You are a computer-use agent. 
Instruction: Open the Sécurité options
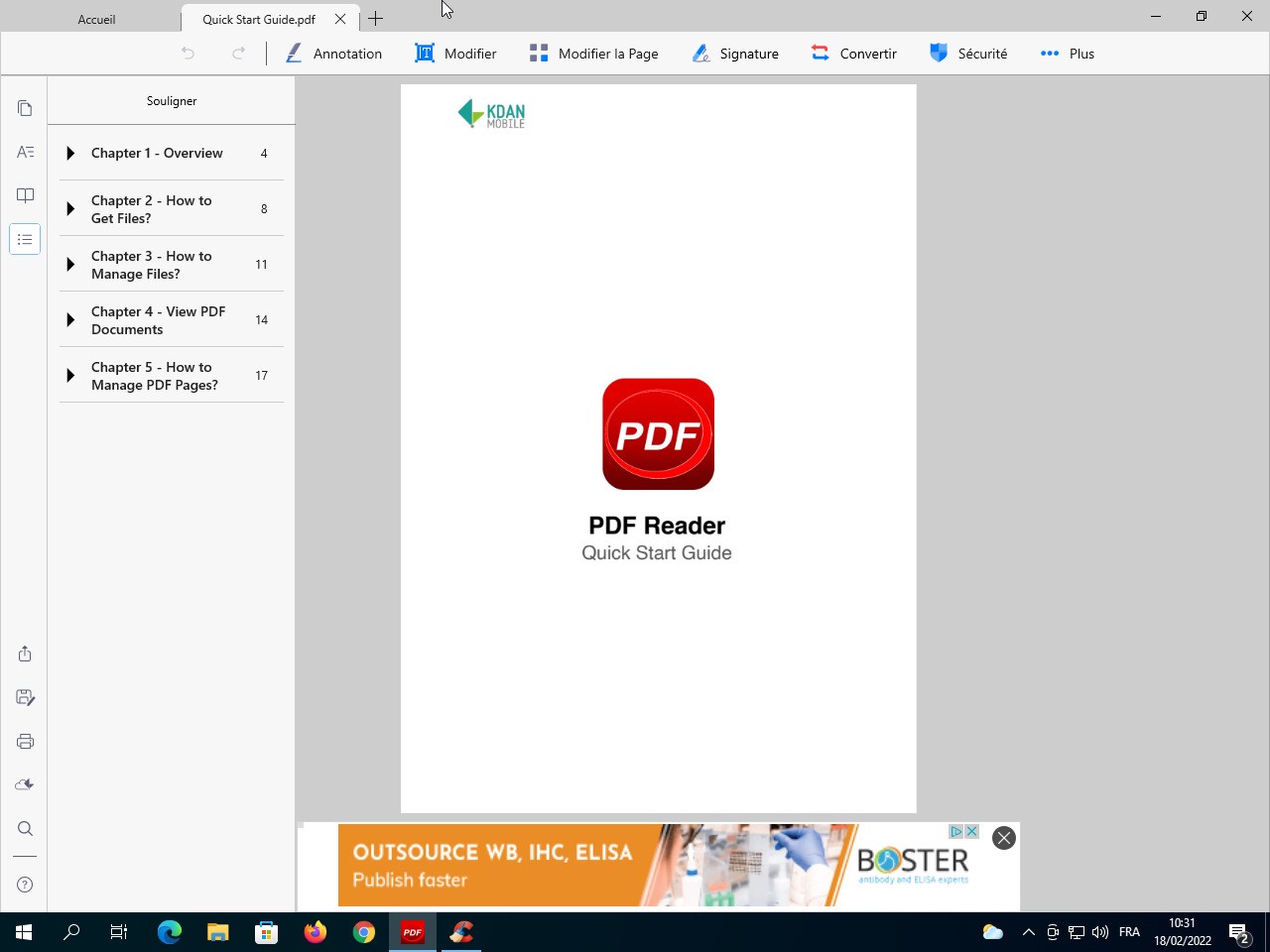coord(967,54)
